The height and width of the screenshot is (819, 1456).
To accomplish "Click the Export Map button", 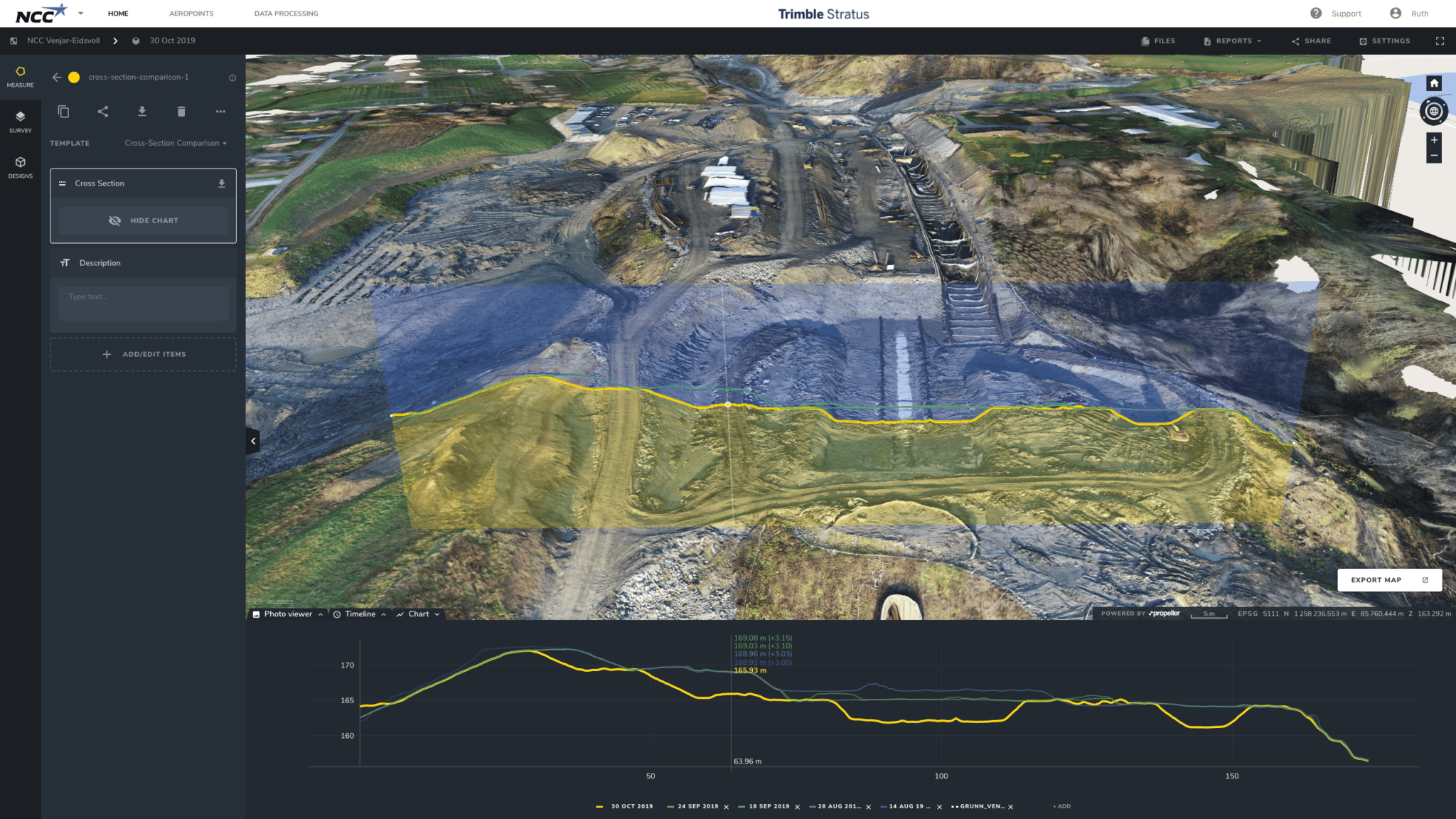I will point(1389,580).
